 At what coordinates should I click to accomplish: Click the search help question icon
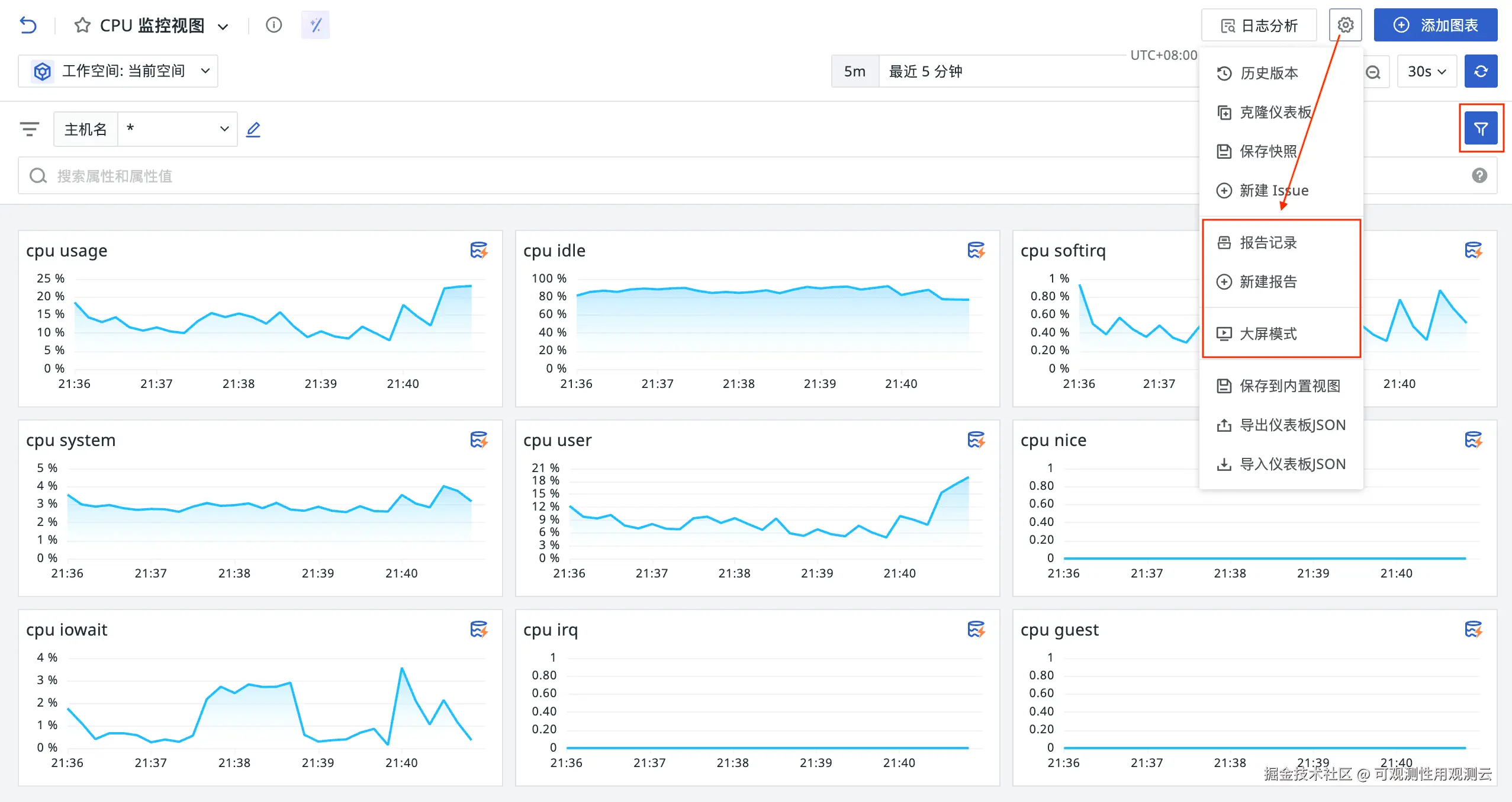[1479, 176]
